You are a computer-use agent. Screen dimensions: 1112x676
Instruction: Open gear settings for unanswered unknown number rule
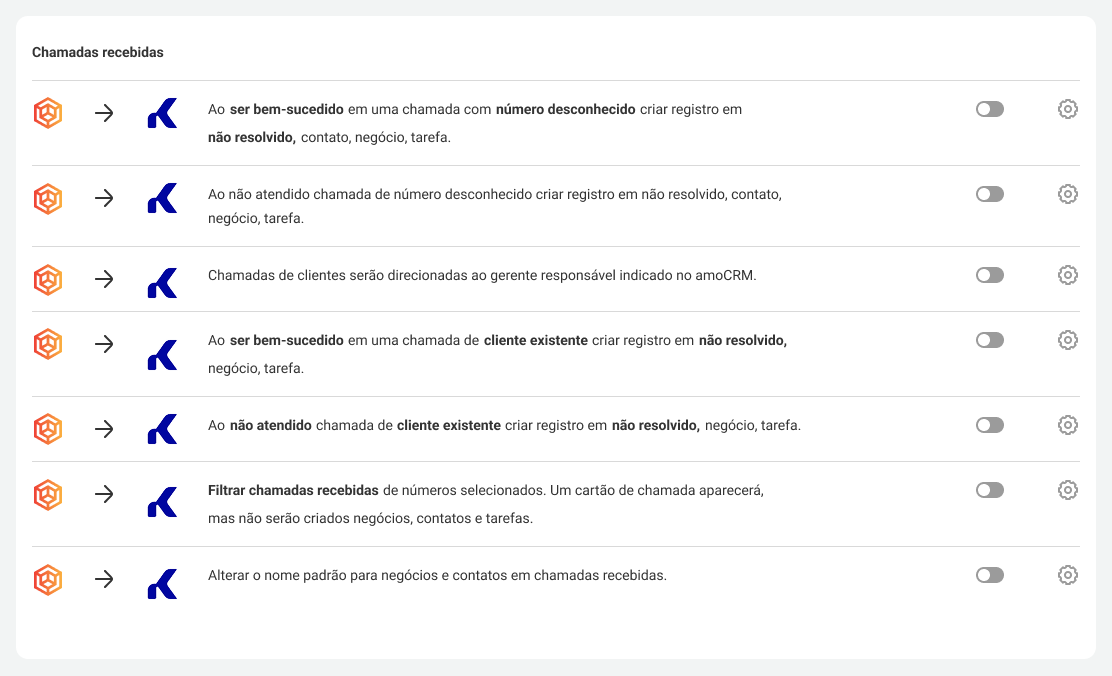point(1067,194)
